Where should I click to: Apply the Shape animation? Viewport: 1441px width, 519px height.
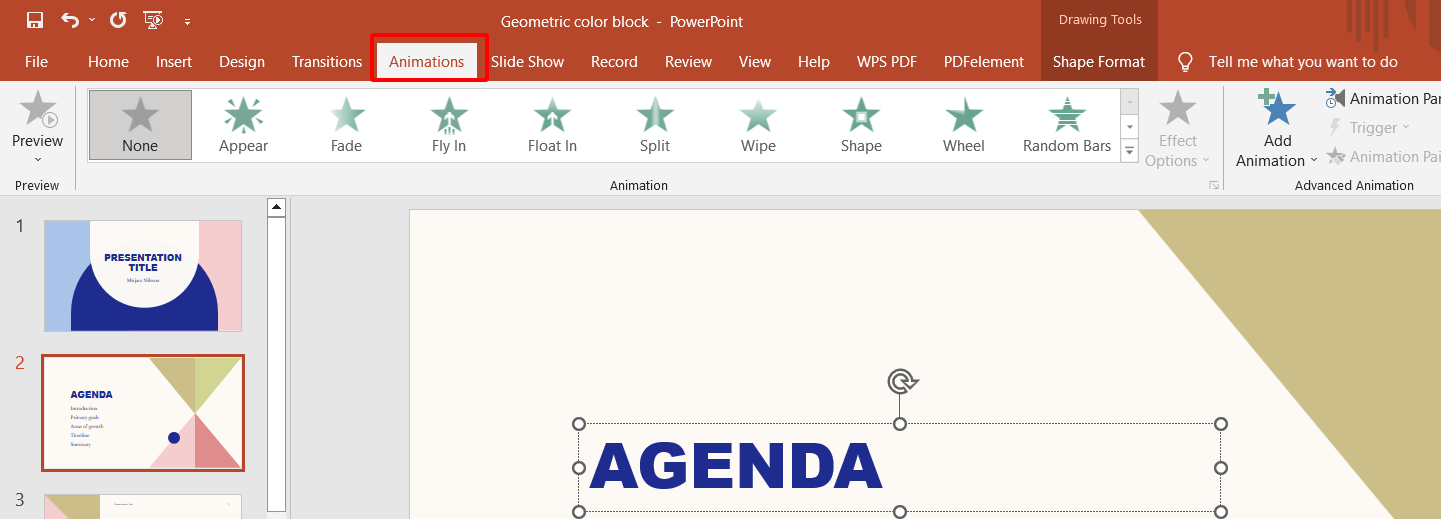(861, 125)
